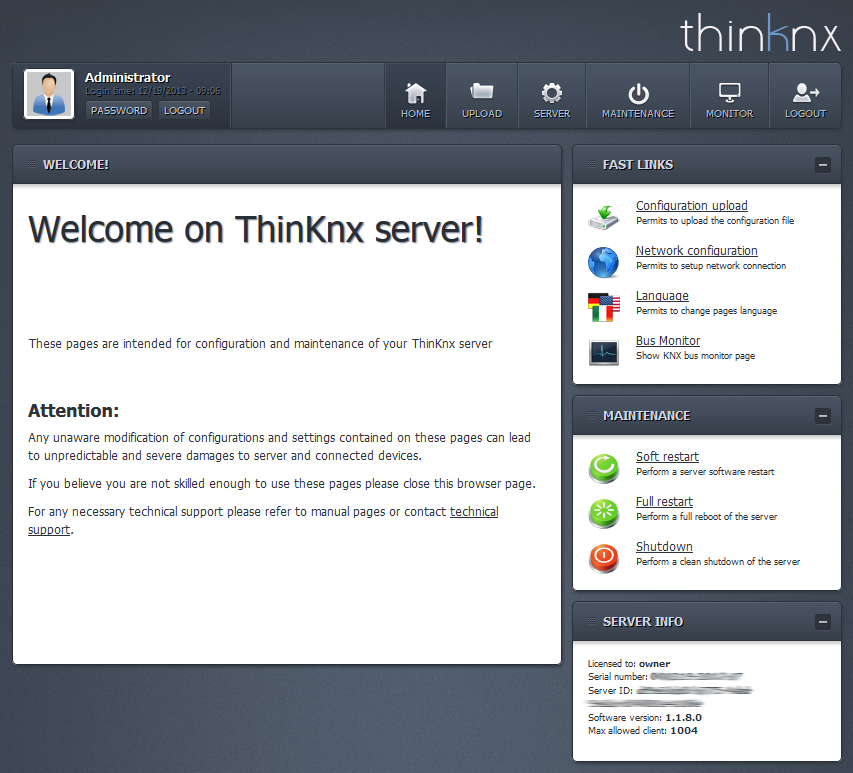Open the SERVER menu label
The height and width of the screenshot is (773, 853).
point(552,114)
